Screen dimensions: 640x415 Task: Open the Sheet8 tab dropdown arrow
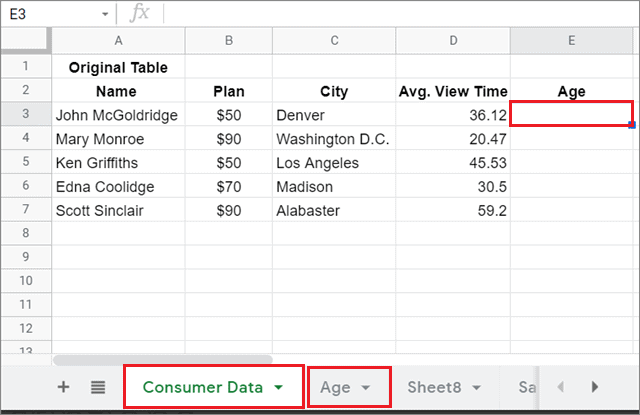(x=476, y=387)
